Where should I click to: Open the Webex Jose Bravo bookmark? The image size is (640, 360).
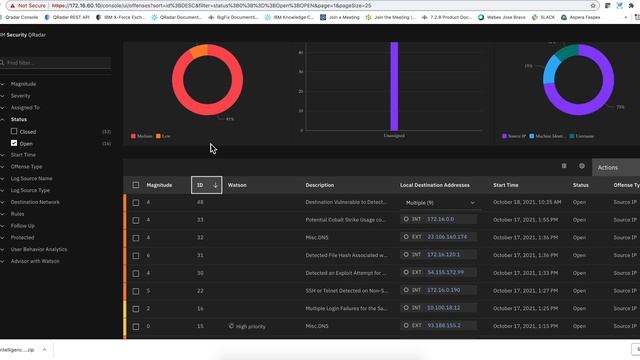pos(501,17)
